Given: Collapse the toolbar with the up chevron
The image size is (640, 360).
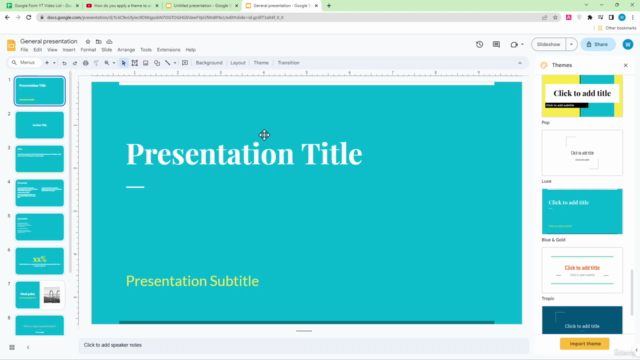Looking at the screenshot, I should coord(520,63).
